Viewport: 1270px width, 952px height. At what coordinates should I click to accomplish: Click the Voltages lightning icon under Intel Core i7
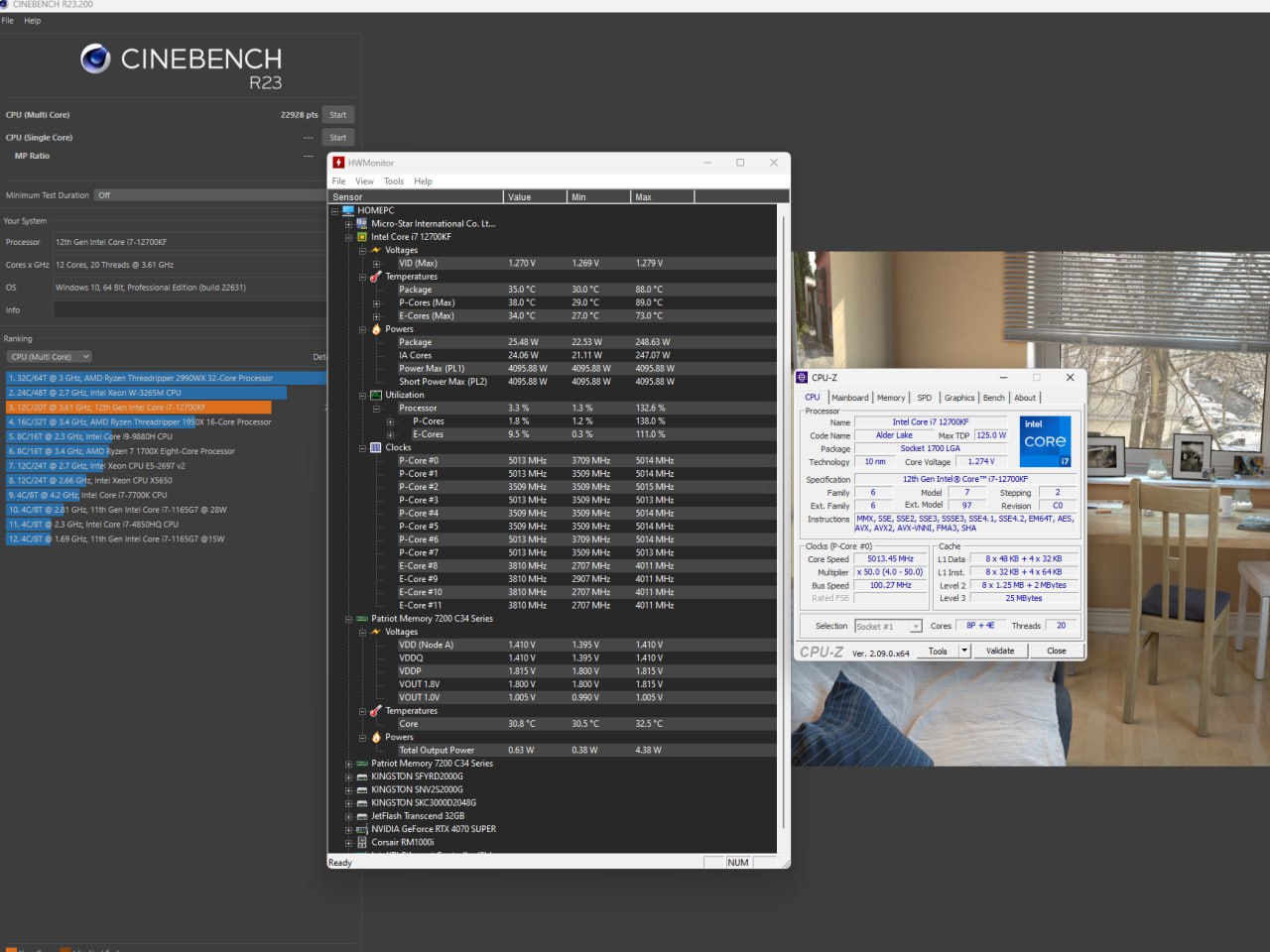click(376, 250)
